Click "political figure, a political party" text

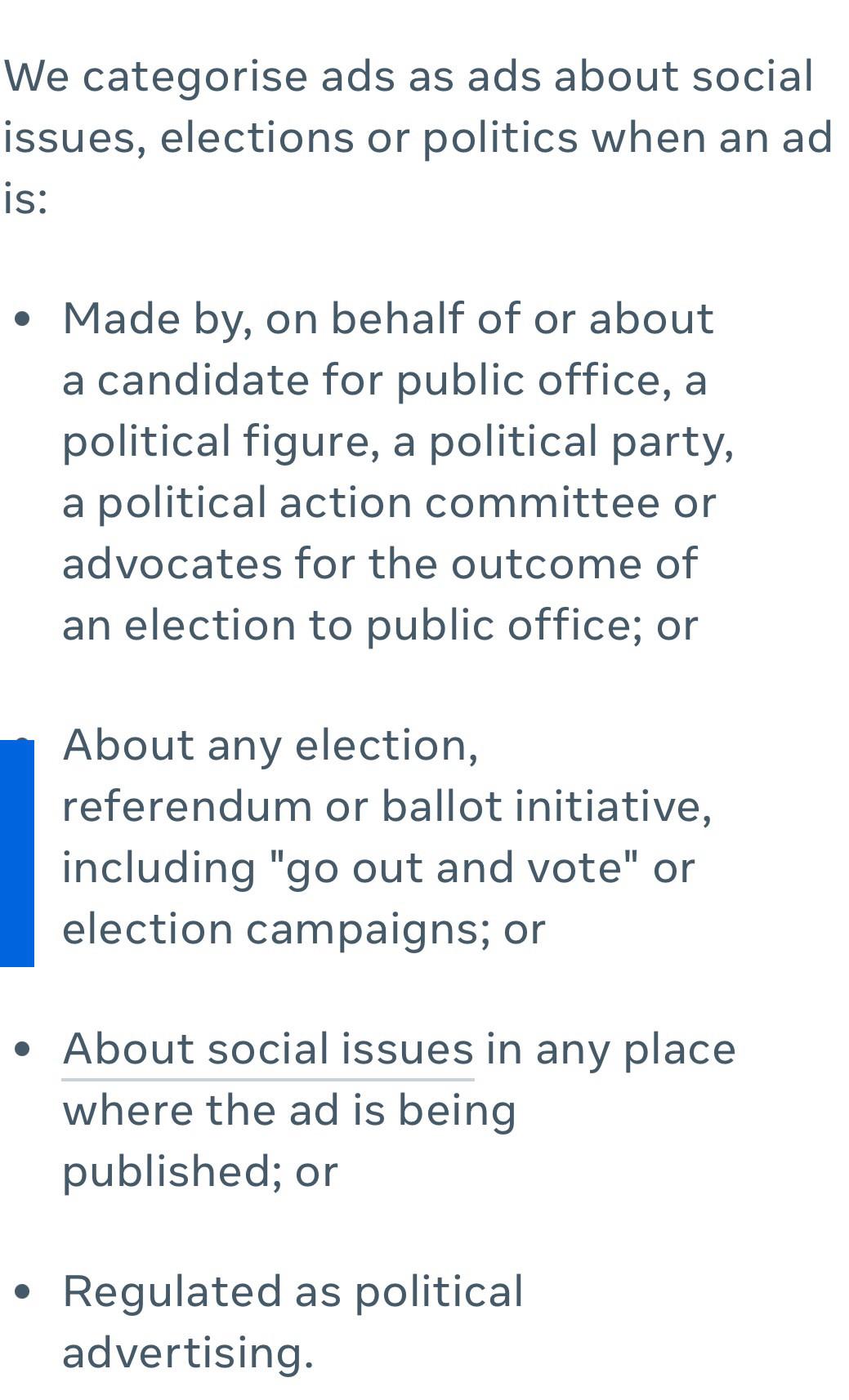(x=398, y=441)
